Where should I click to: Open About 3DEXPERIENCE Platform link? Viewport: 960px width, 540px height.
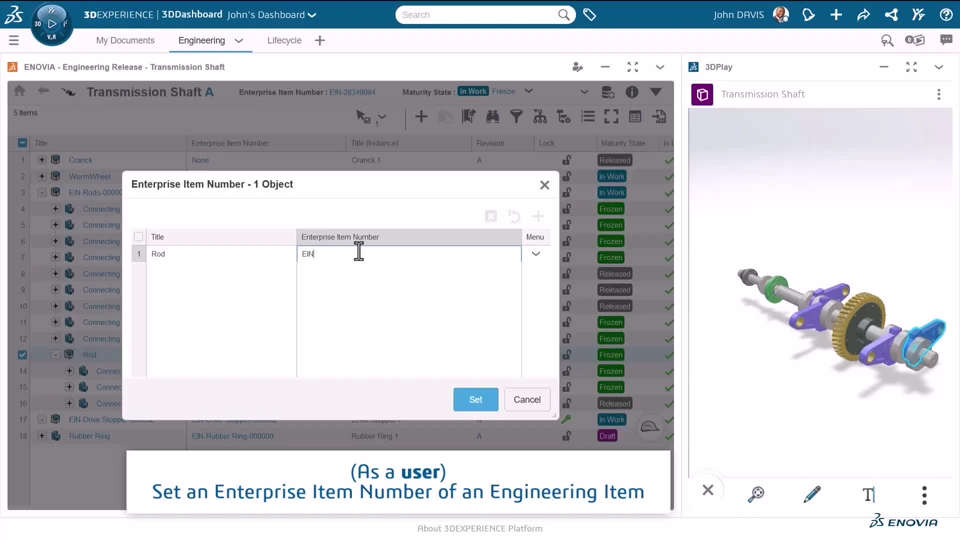pos(480,528)
